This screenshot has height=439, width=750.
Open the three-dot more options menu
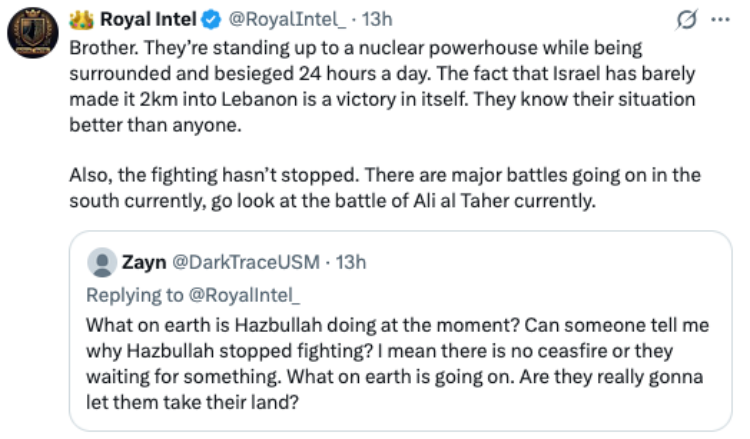[x=720, y=20]
